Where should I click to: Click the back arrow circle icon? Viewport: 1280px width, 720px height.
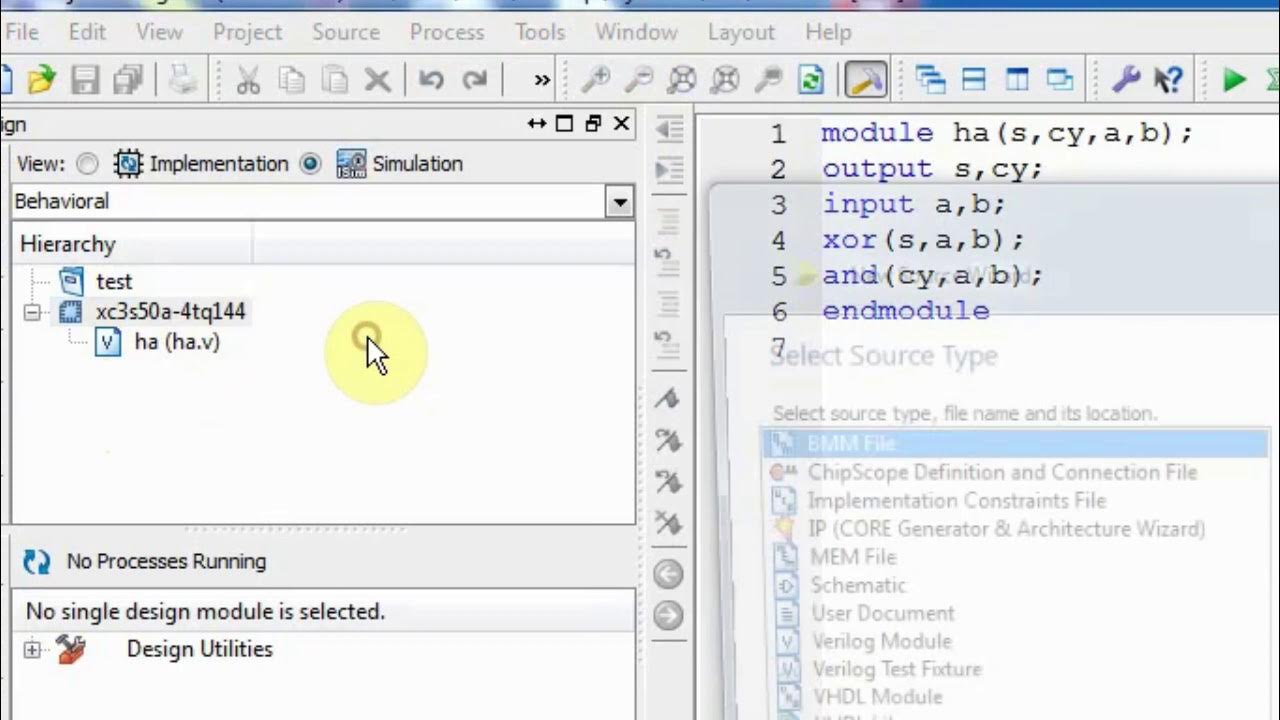point(668,574)
